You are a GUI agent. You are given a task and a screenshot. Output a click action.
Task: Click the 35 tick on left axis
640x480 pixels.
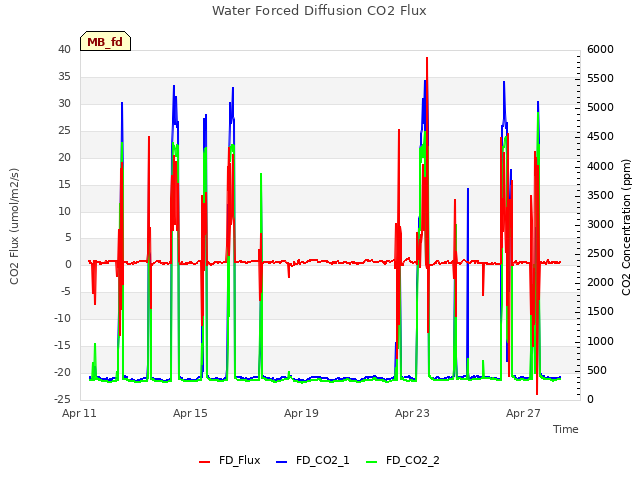pos(64,76)
